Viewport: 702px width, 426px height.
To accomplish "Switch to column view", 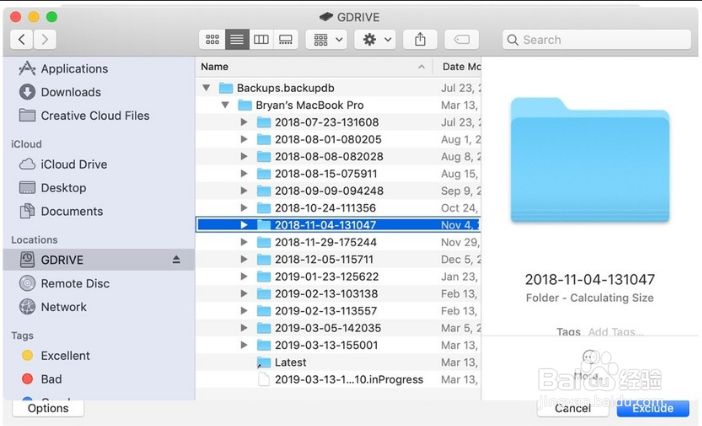I will tap(261, 40).
